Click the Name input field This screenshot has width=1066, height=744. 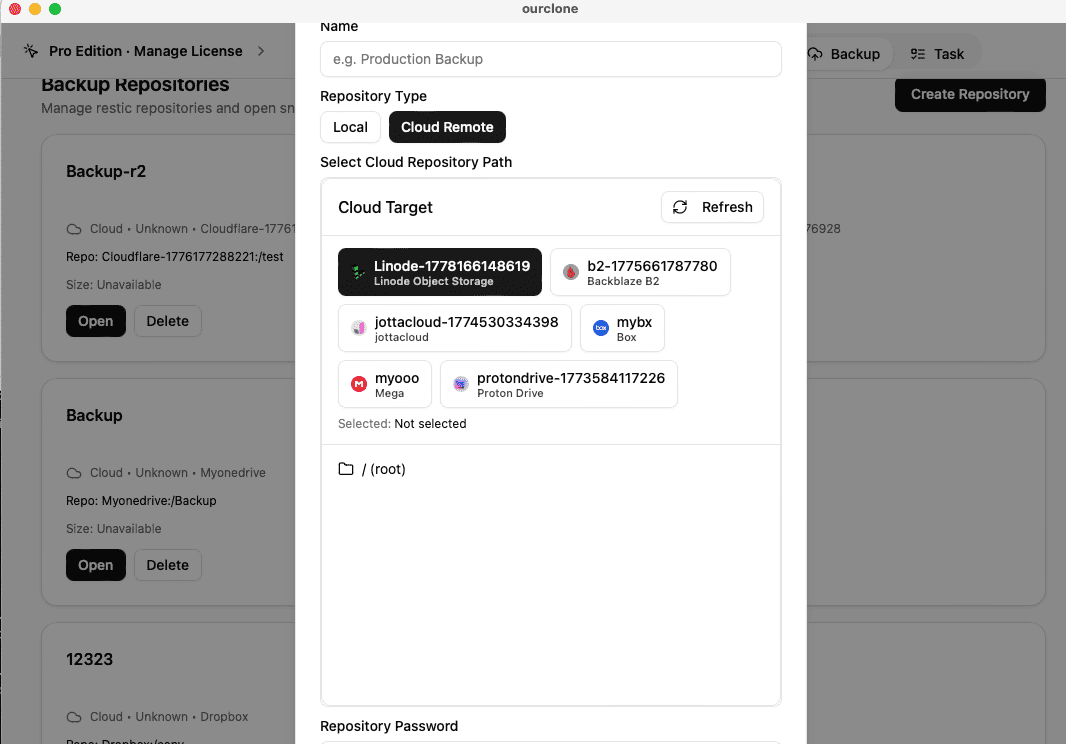pos(550,59)
